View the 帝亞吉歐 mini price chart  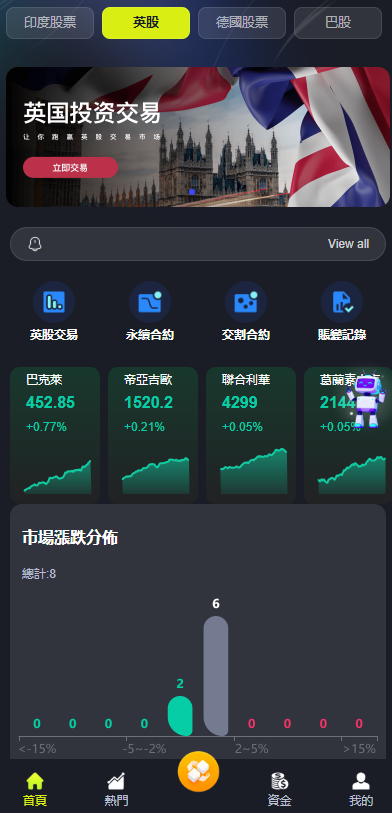156,475
